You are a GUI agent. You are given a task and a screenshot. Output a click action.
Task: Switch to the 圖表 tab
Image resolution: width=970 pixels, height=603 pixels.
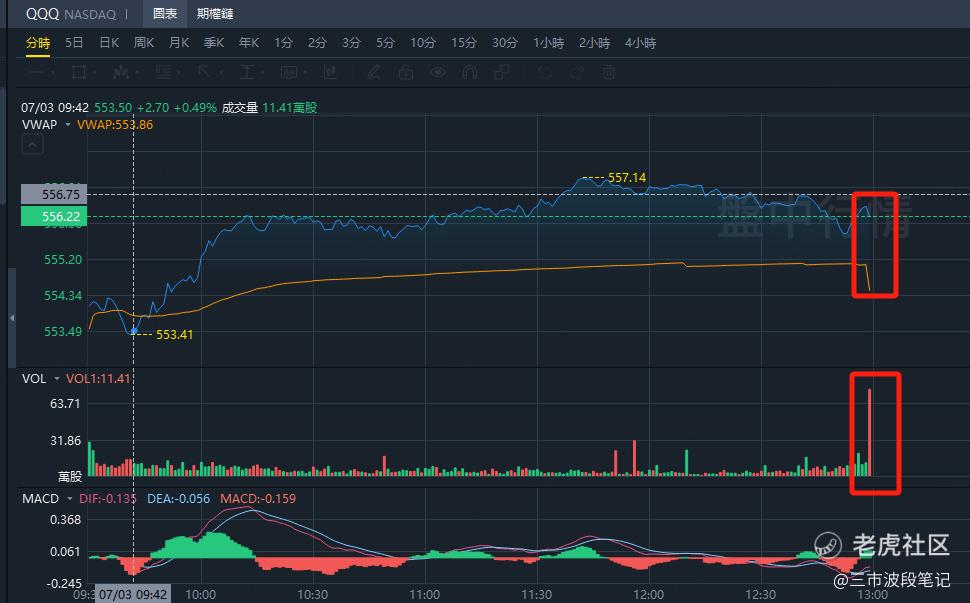tap(165, 14)
